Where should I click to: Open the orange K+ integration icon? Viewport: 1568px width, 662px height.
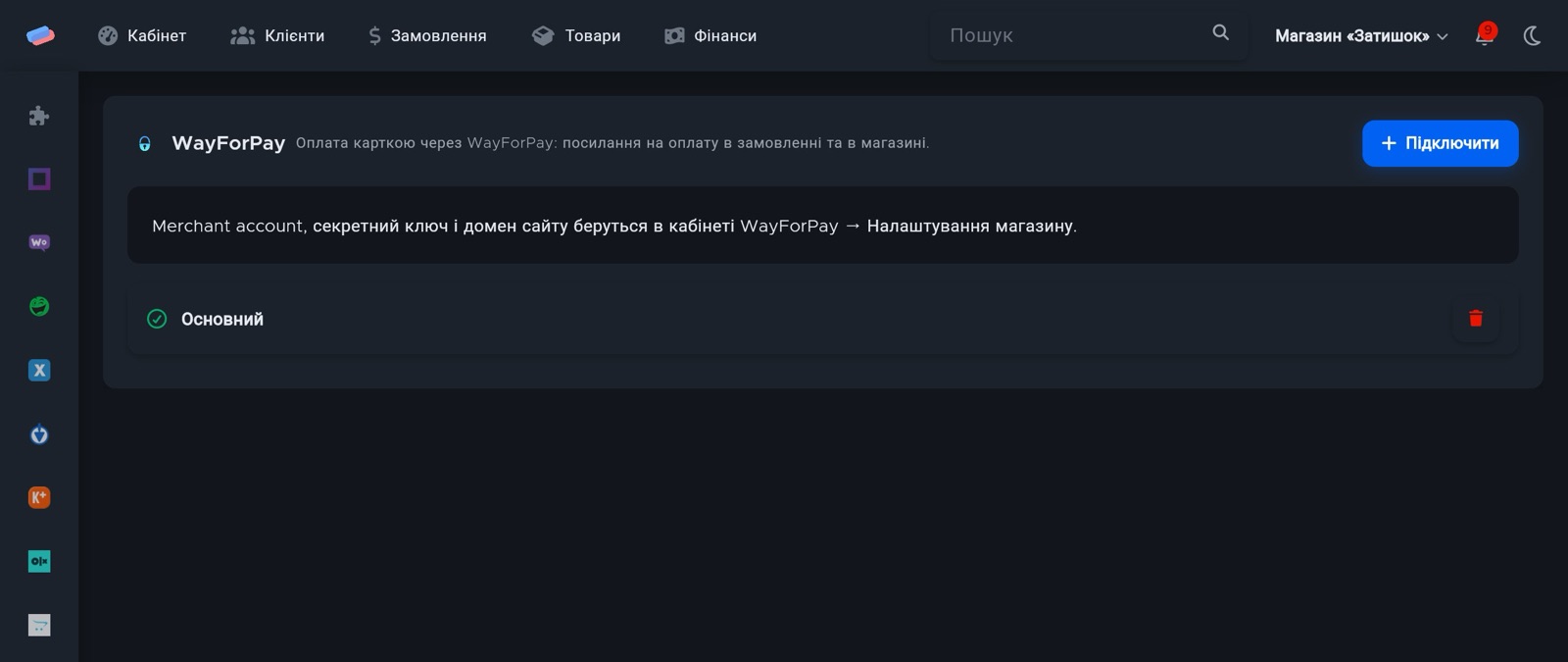point(39,497)
